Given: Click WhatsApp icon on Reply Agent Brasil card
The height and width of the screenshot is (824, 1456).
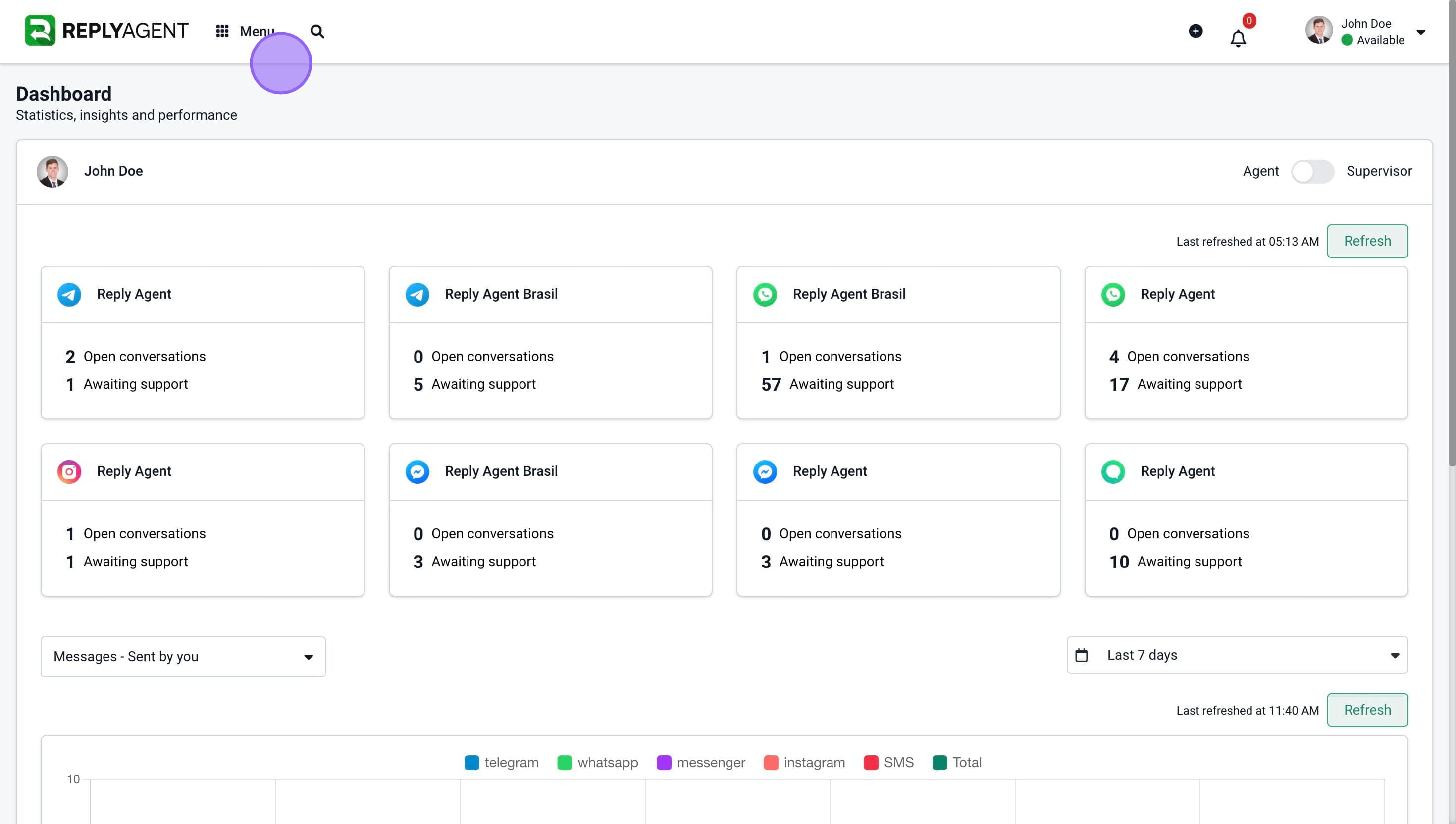Looking at the screenshot, I should coord(765,294).
